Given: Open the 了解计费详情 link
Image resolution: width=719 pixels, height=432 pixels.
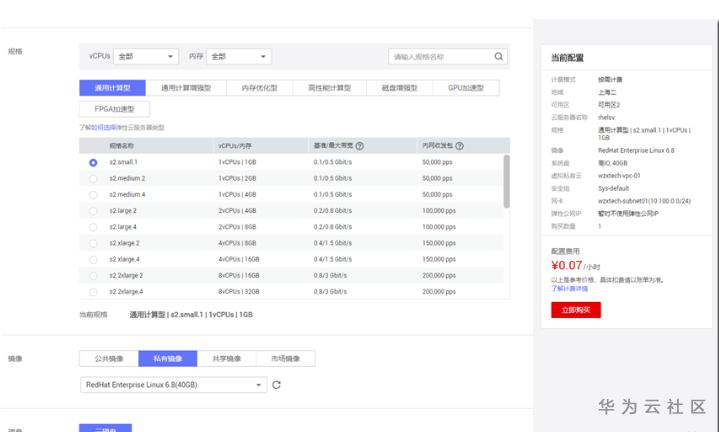Looking at the screenshot, I should coord(570,288).
